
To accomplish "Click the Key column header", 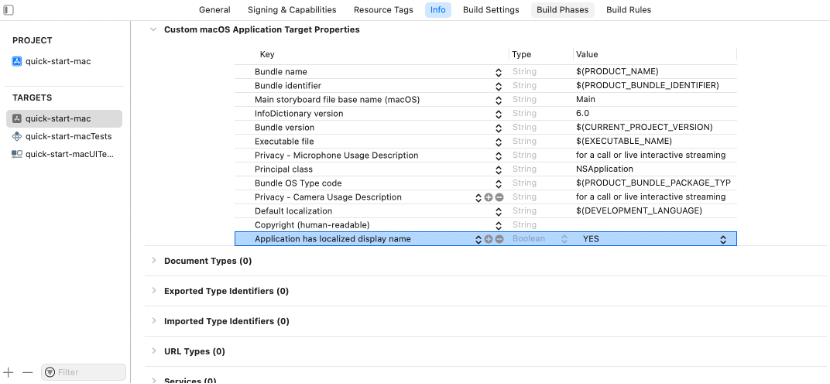I will pyautogui.click(x=267, y=55).
